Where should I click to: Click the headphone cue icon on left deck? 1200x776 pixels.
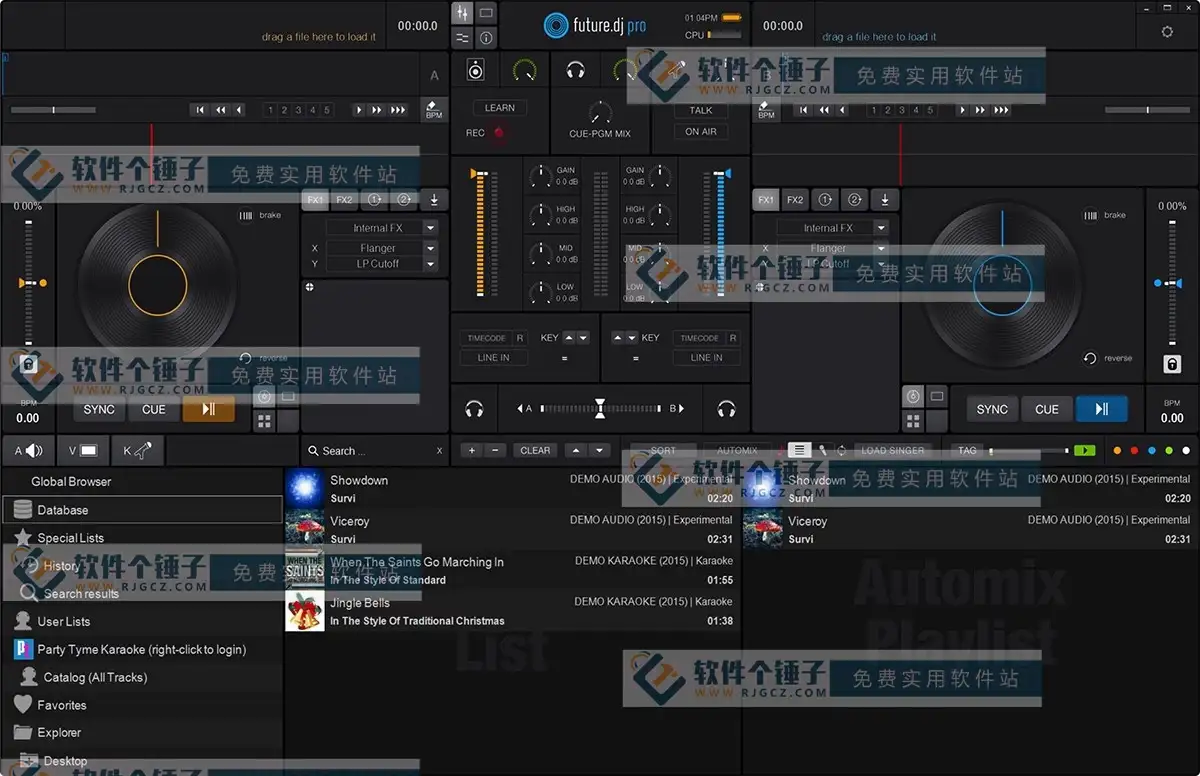(x=474, y=409)
